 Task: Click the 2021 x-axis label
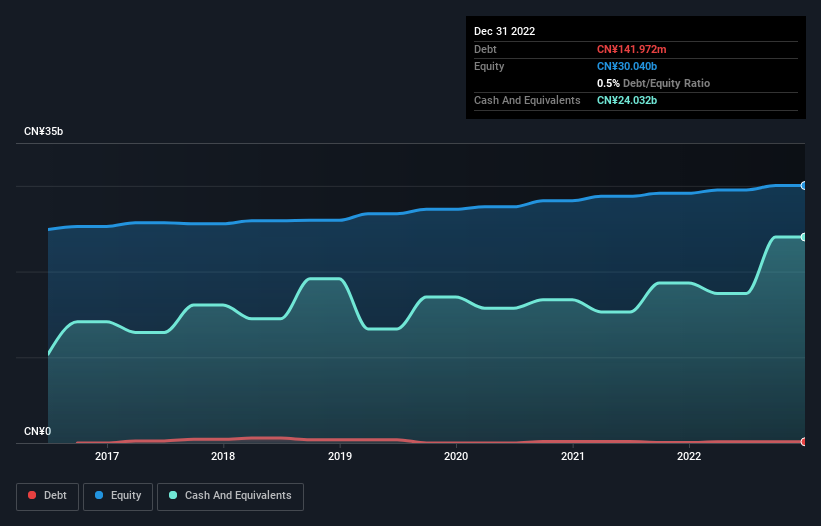click(573, 456)
